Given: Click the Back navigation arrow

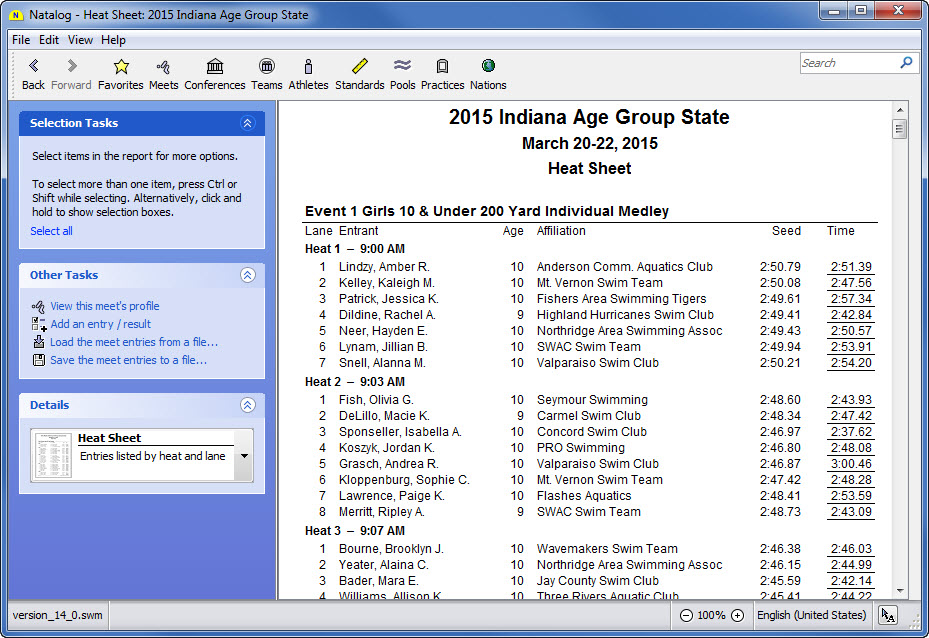Looking at the screenshot, I should (33, 67).
